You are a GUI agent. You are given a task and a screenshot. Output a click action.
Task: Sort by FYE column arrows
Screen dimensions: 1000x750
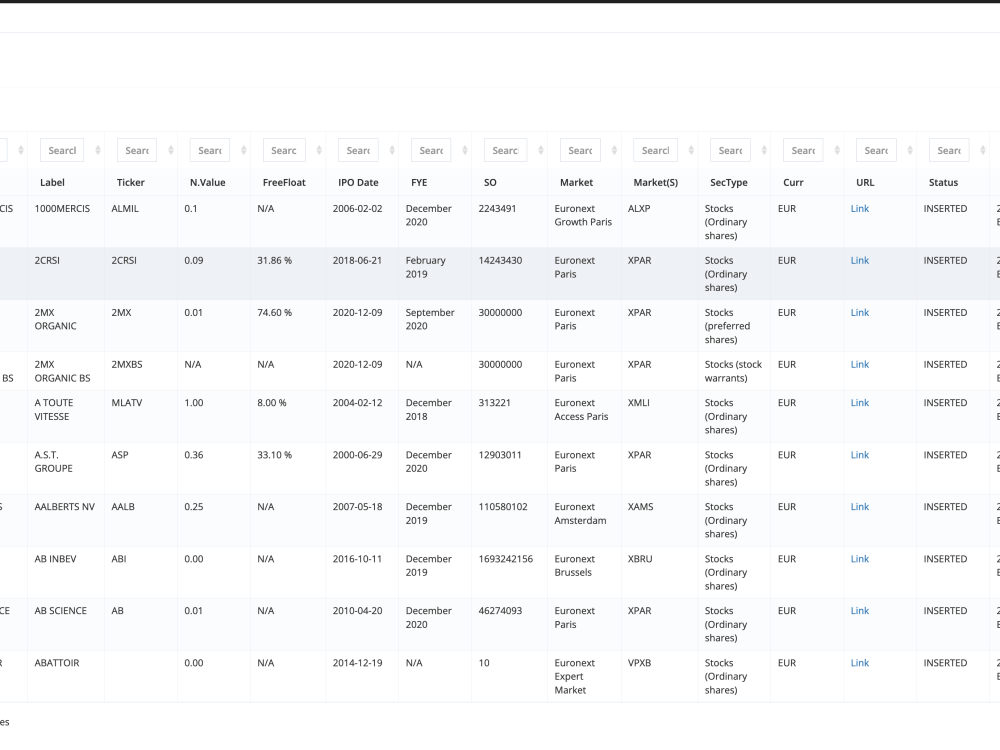[465, 151]
